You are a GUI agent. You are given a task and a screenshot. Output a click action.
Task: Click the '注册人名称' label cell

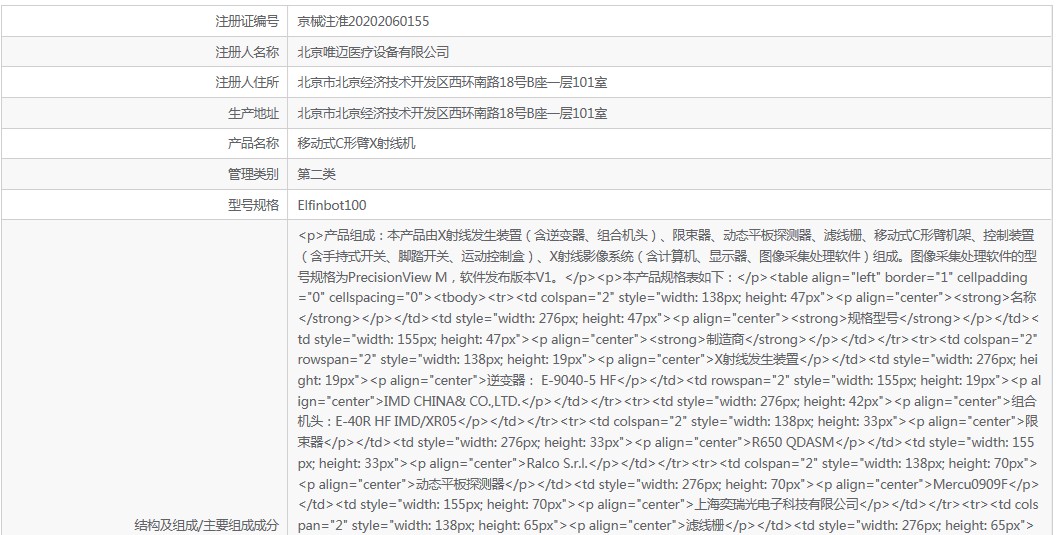click(144, 52)
